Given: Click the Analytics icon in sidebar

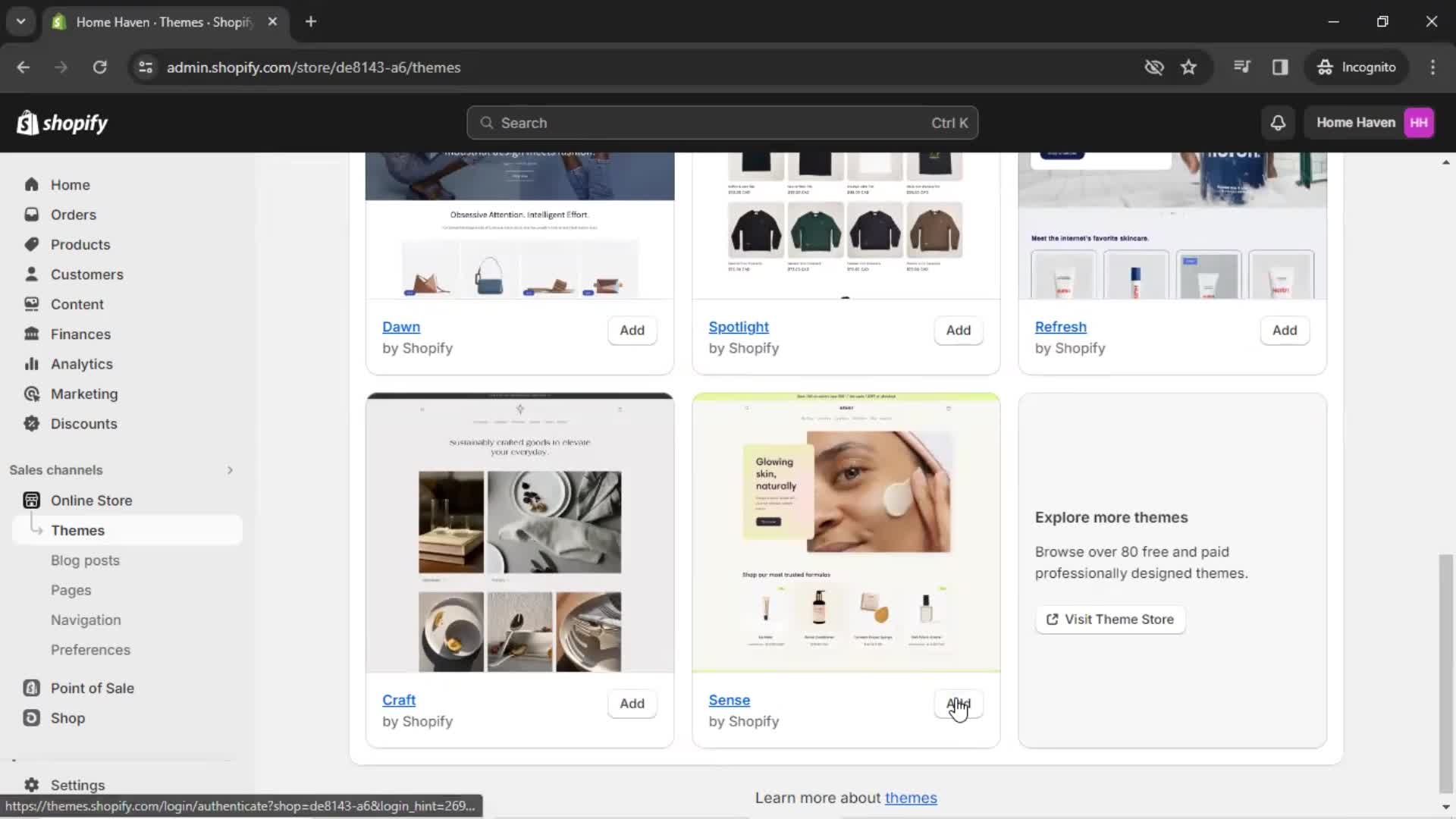Looking at the screenshot, I should point(30,363).
